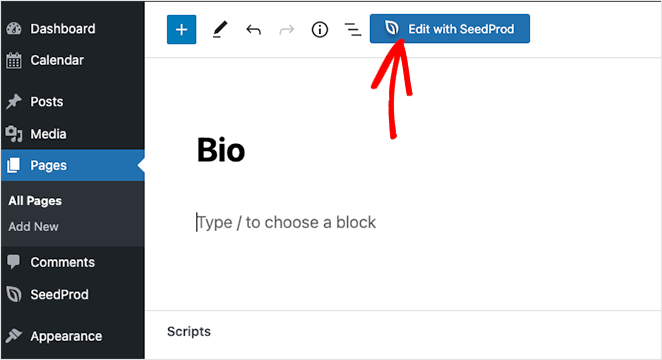The image size is (662, 360).
Task: Click the Scripts panel heading
Action: 189,332
